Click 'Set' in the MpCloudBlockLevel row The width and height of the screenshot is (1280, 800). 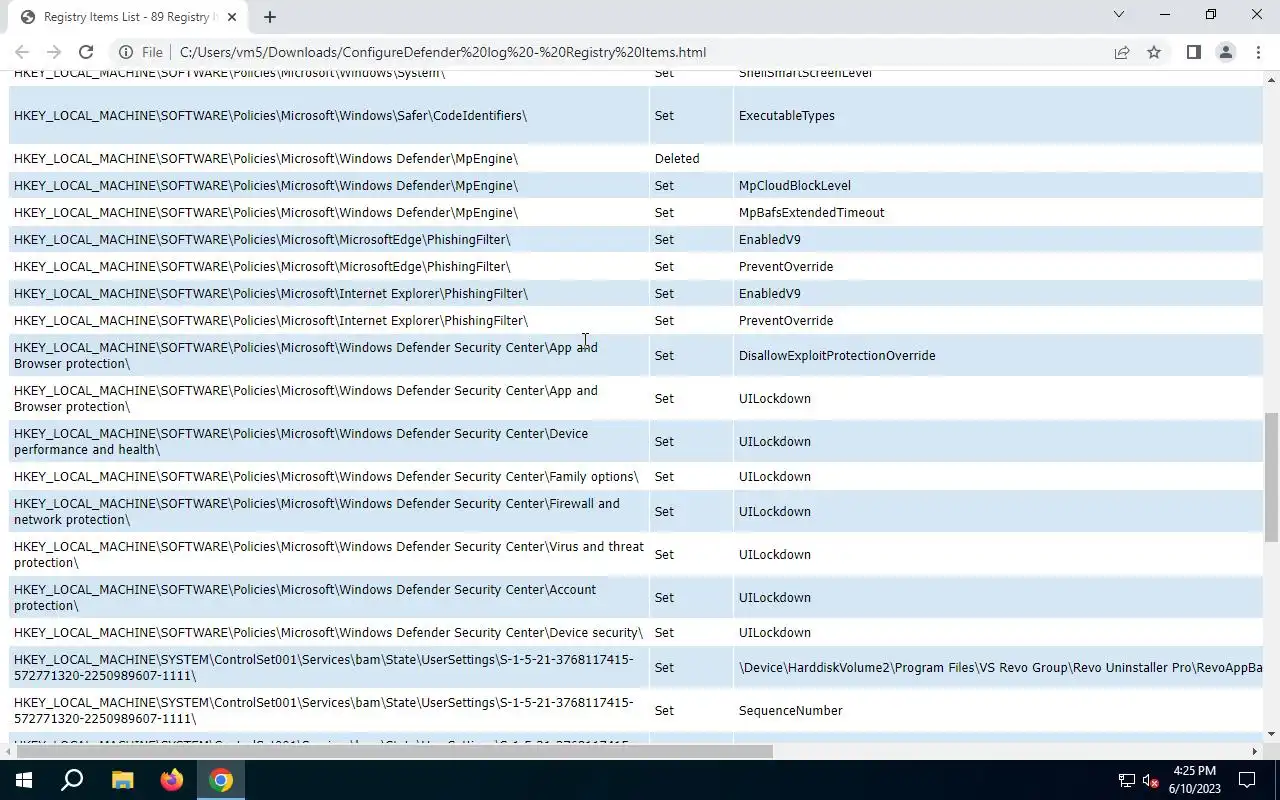pos(664,185)
